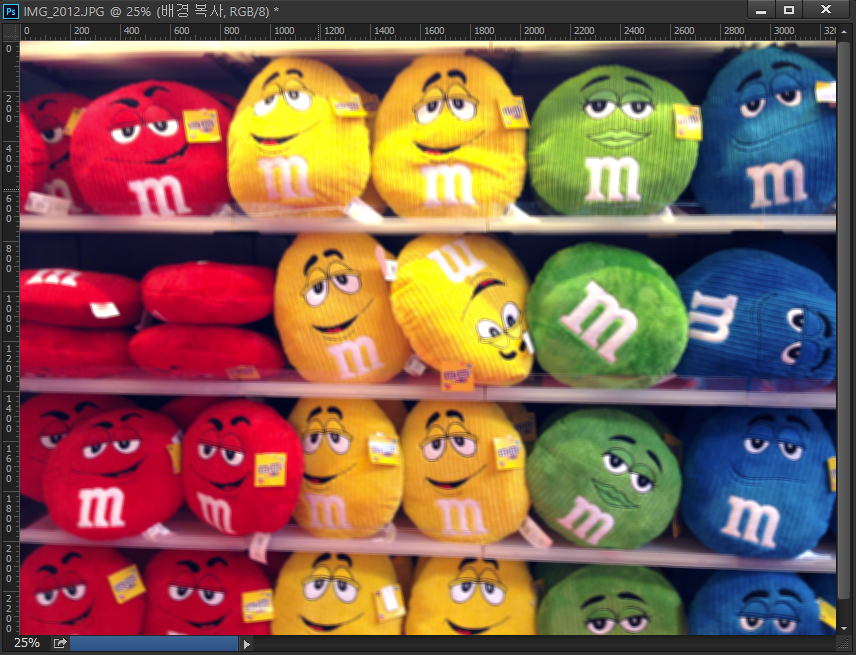Image resolution: width=856 pixels, height=655 pixels.
Task: Select the 25% zoom level field
Action: [x=26, y=643]
